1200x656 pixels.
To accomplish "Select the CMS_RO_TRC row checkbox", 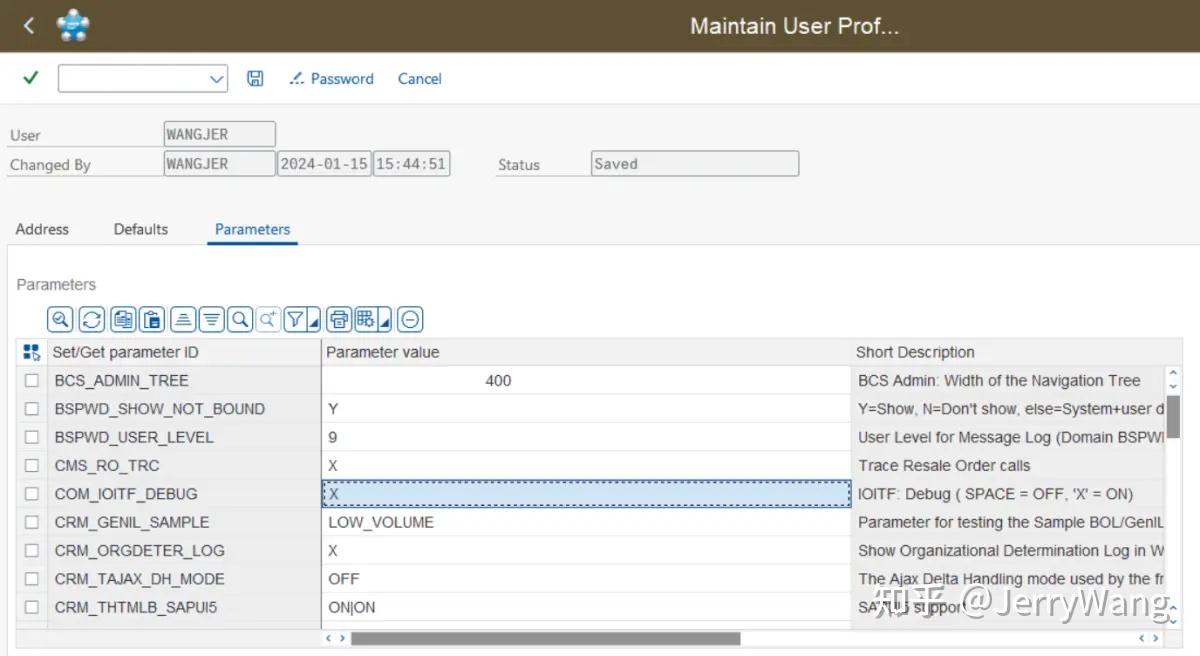I will point(32,465).
